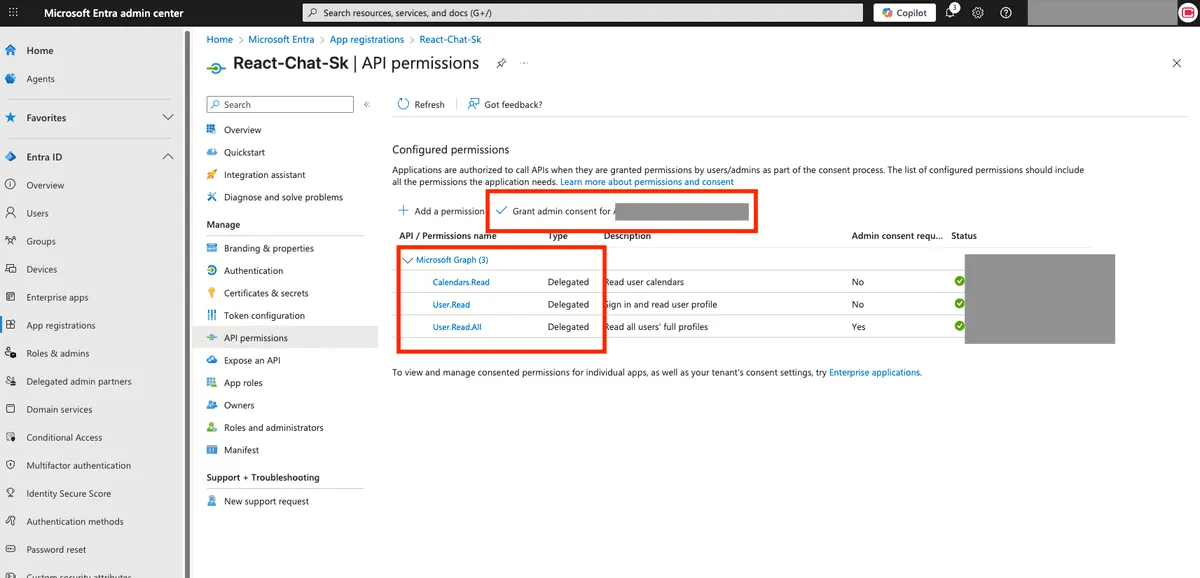Collapse the app menu with the double chevron

[x=366, y=104]
